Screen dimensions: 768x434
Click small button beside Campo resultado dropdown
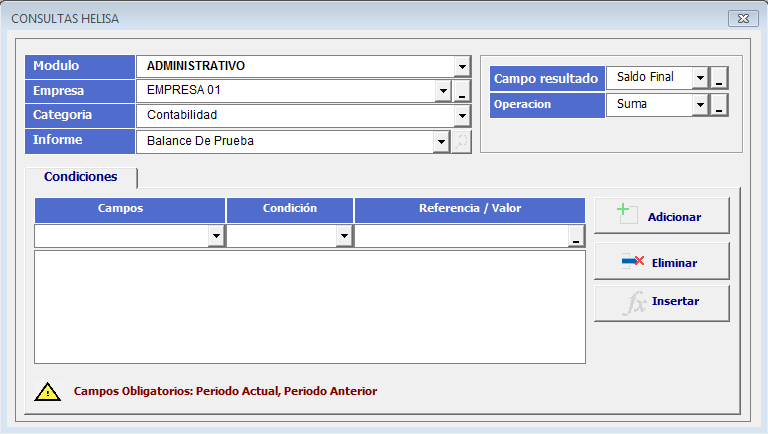(x=719, y=78)
